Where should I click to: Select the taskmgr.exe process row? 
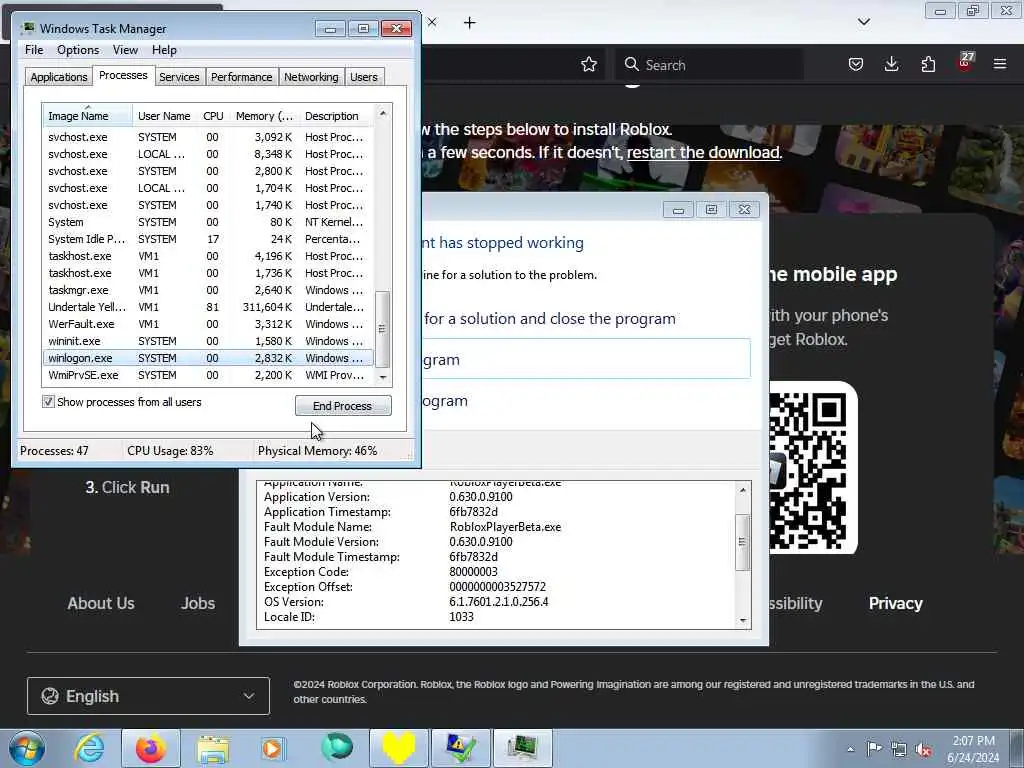[208, 290]
